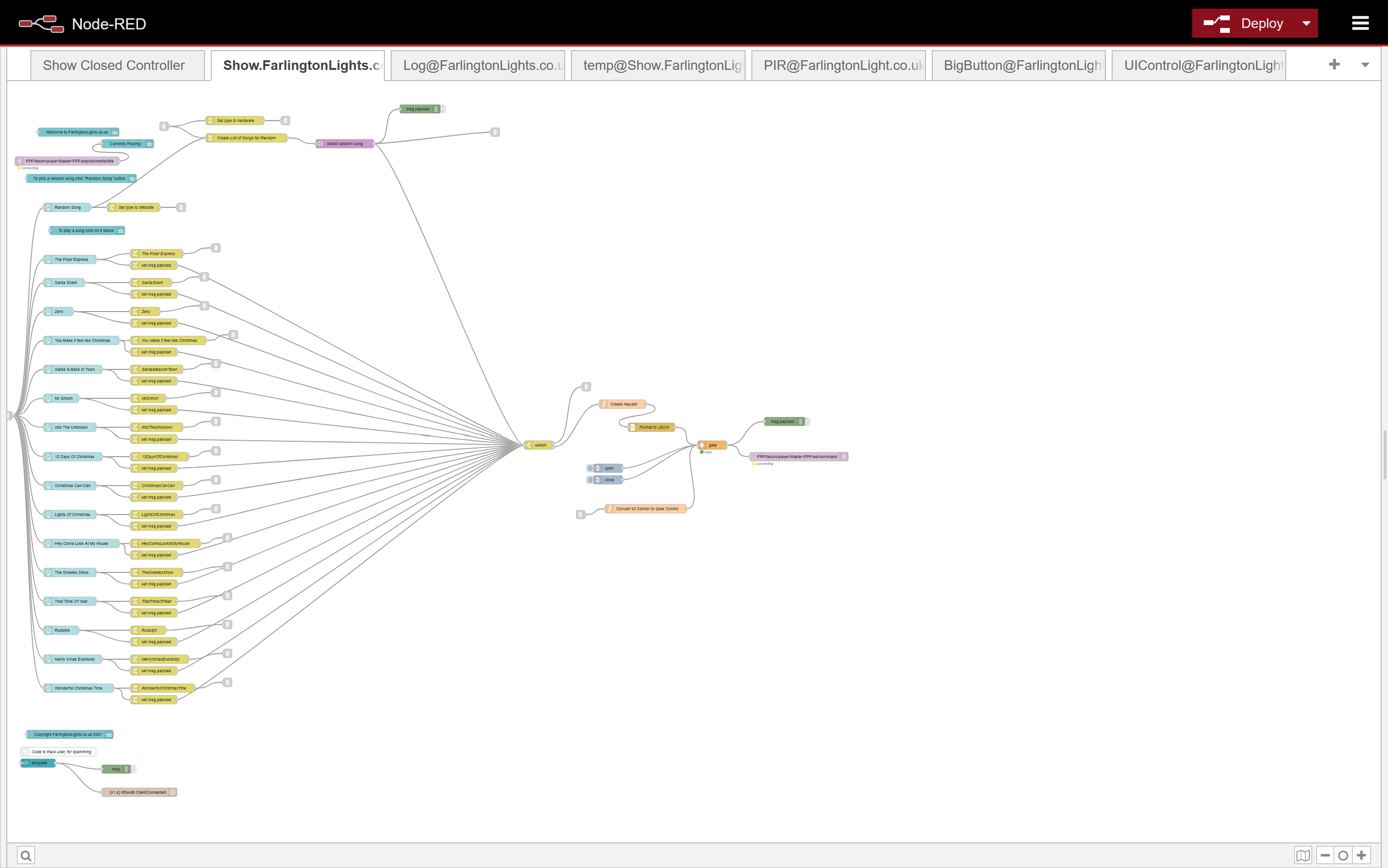Add a new flow tab with plus icon
This screenshot has height=868, width=1388.
1334,64
